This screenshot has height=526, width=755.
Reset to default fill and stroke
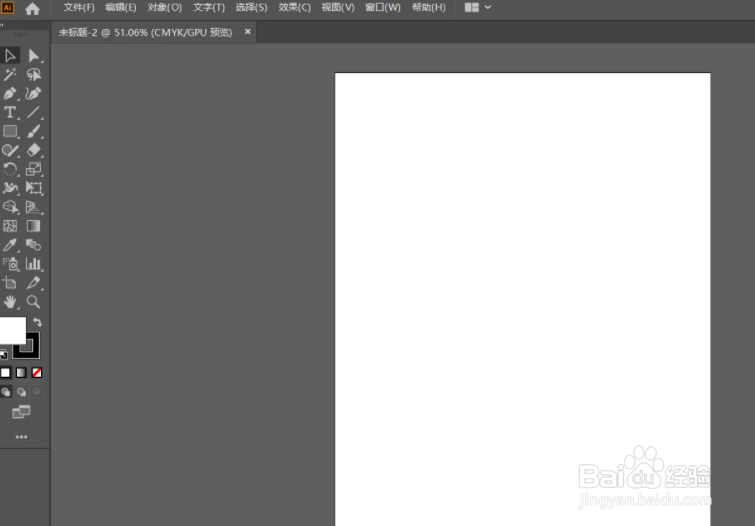coord(4,355)
